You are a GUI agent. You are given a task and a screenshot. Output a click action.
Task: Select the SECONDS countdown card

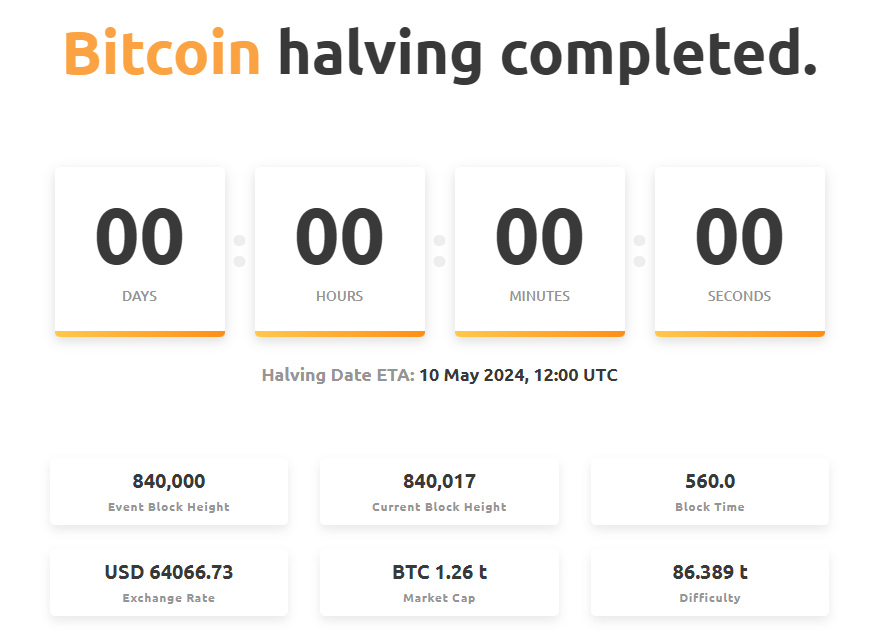coord(740,251)
